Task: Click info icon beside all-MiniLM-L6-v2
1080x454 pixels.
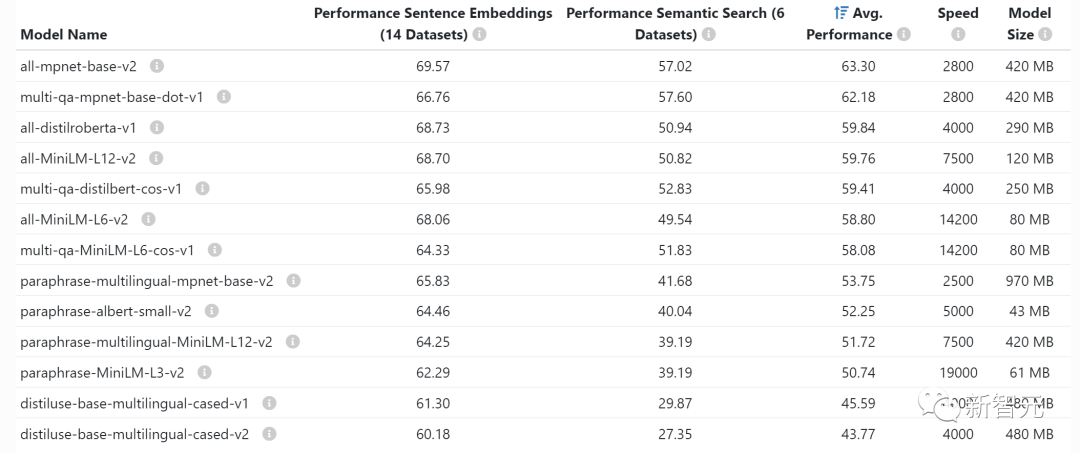Action: [149, 219]
